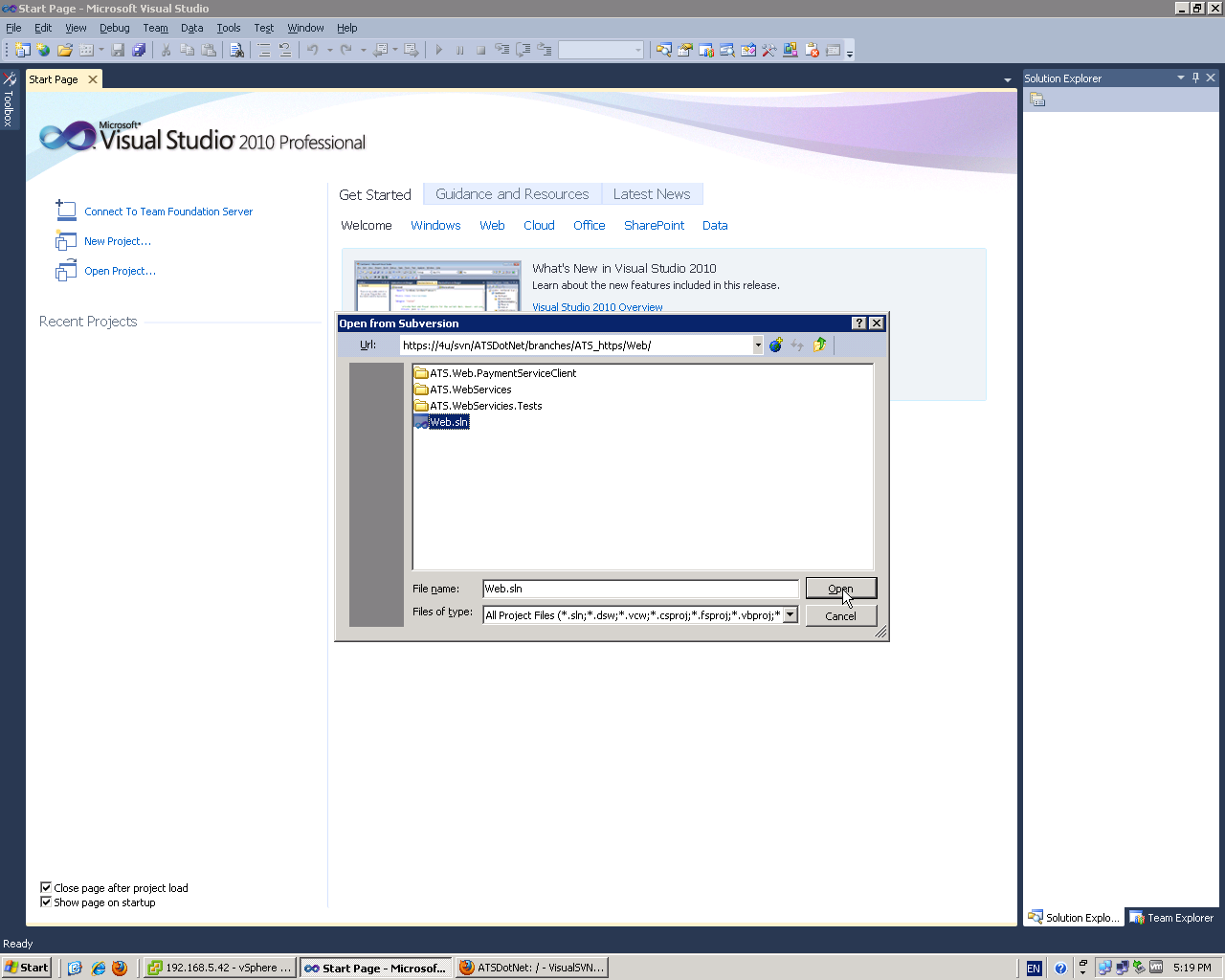Click the Open button in Subversion dialog

coord(841,589)
